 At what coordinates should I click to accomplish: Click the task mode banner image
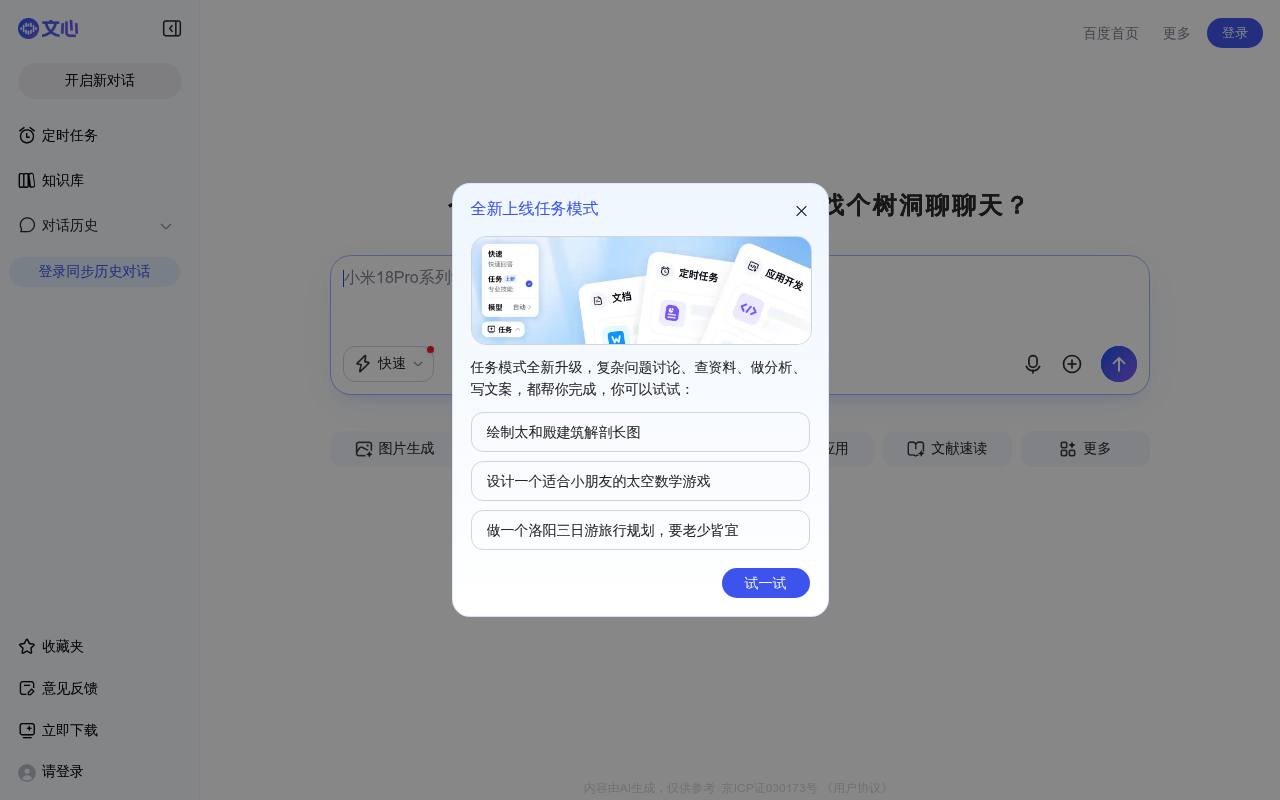[641, 291]
